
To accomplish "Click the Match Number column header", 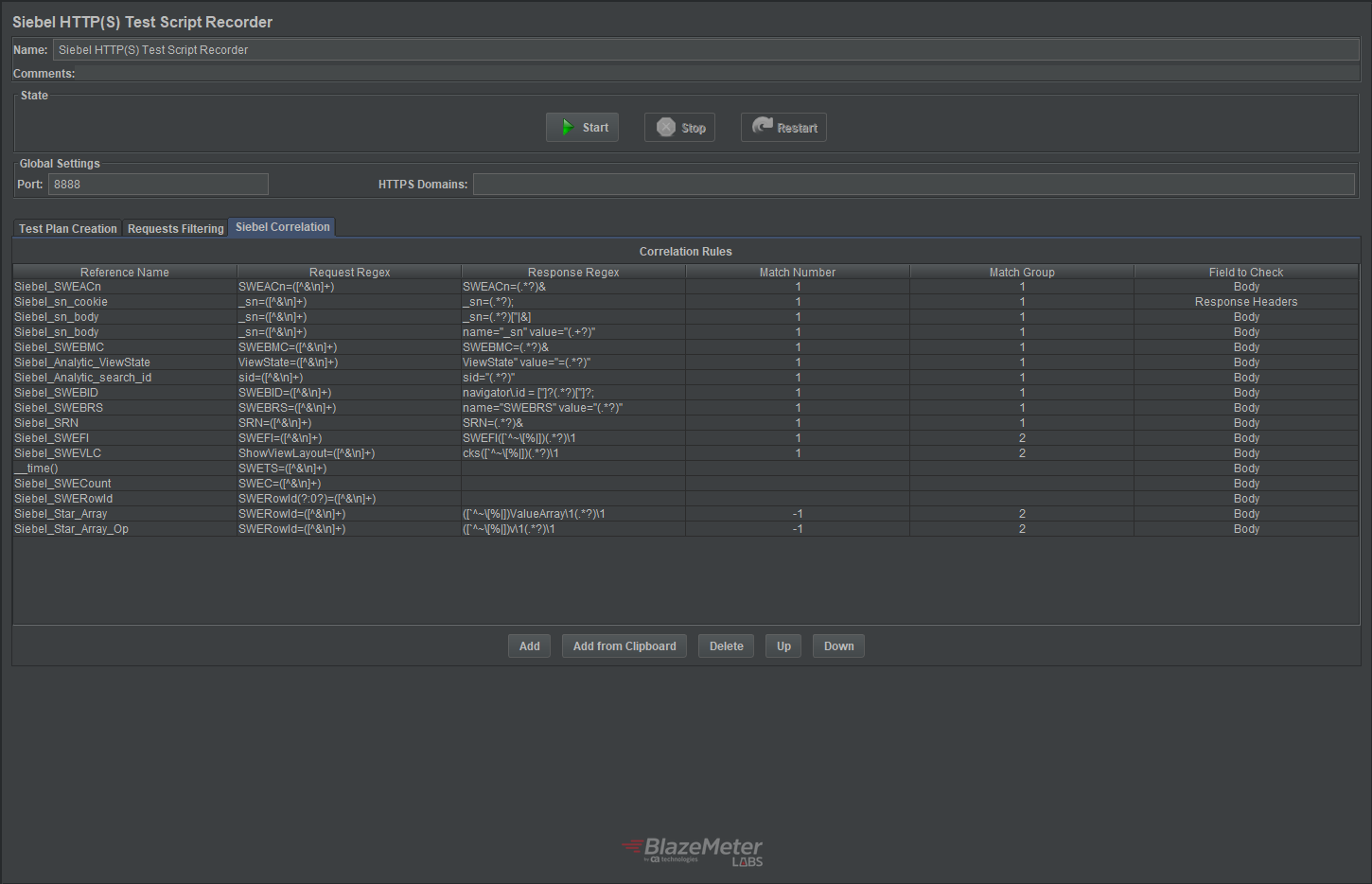I will click(798, 272).
